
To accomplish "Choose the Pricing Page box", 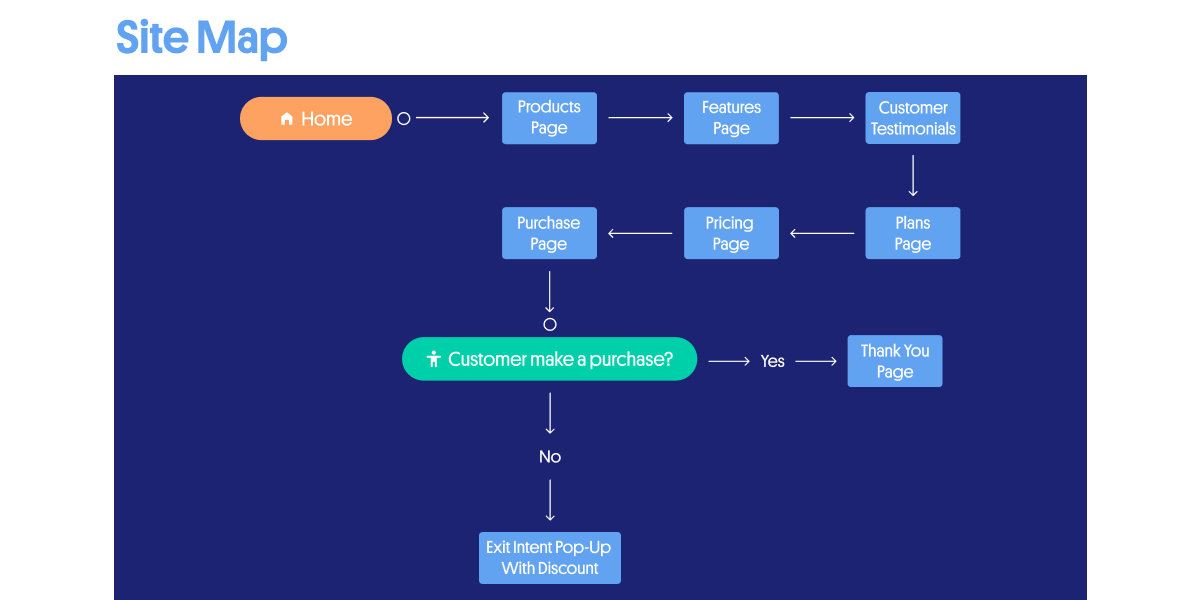I will coord(731,233).
